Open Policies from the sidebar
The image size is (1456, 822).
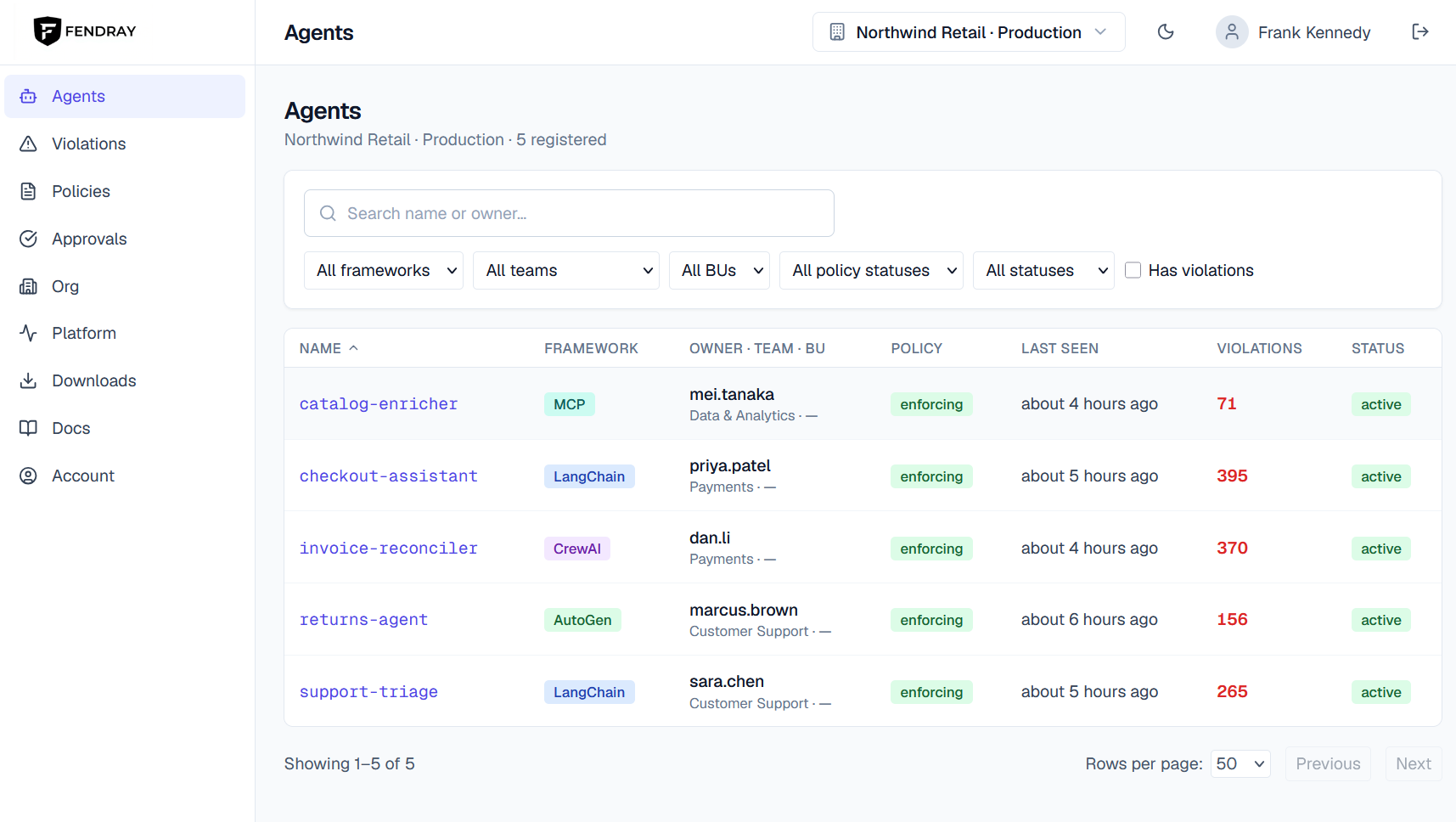[x=125, y=192]
